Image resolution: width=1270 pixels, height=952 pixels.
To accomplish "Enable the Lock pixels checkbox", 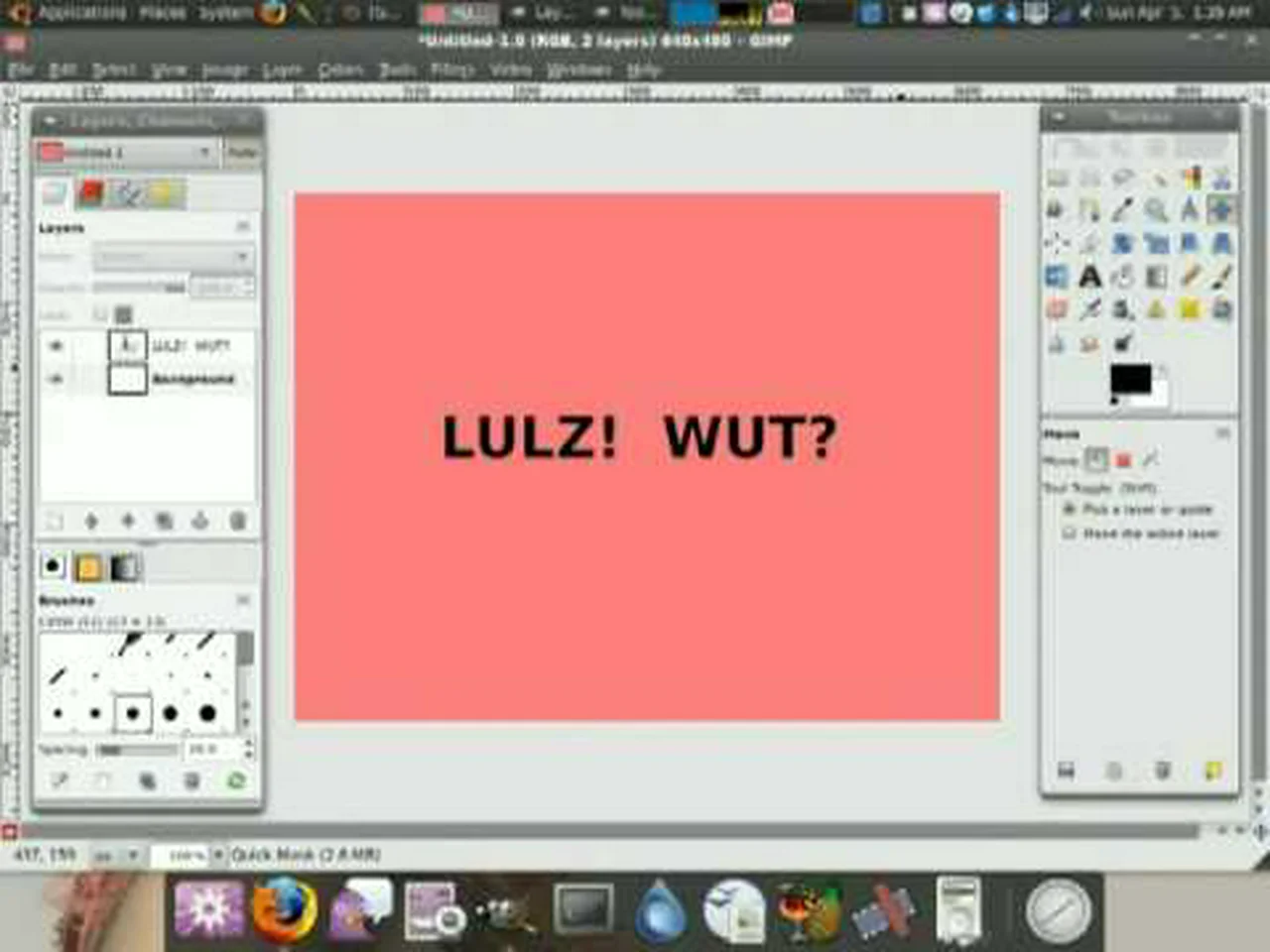I will (x=100, y=314).
